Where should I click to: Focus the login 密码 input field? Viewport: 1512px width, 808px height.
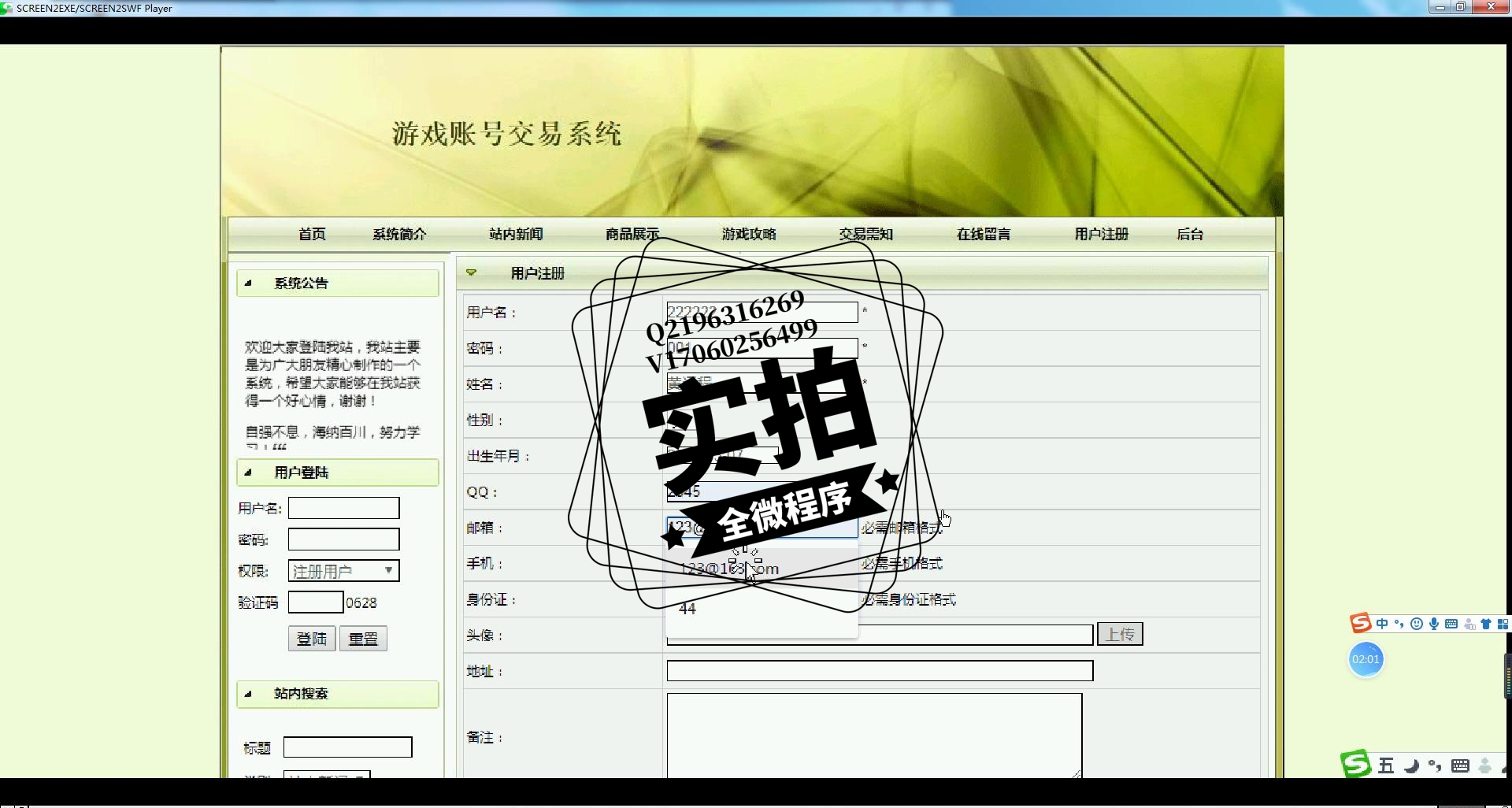point(343,539)
